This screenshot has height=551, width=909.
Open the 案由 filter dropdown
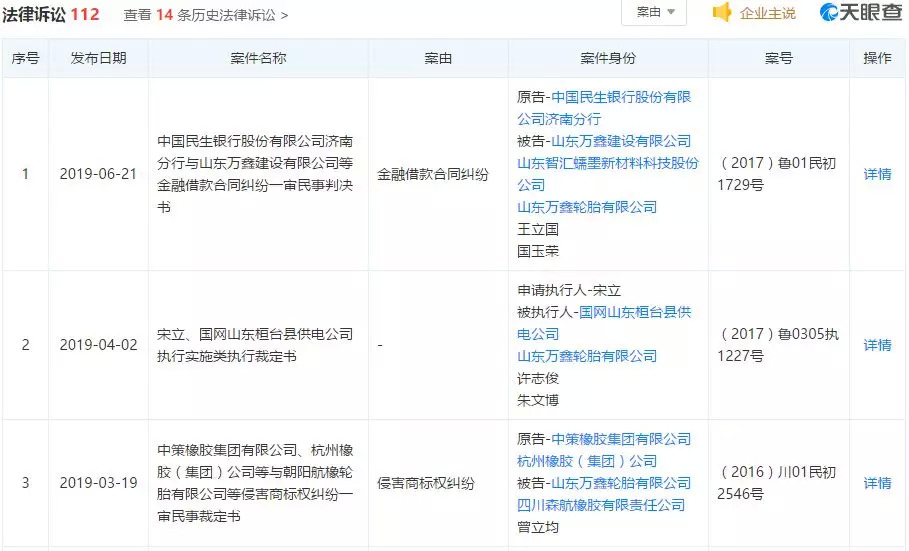(x=654, y=12)
